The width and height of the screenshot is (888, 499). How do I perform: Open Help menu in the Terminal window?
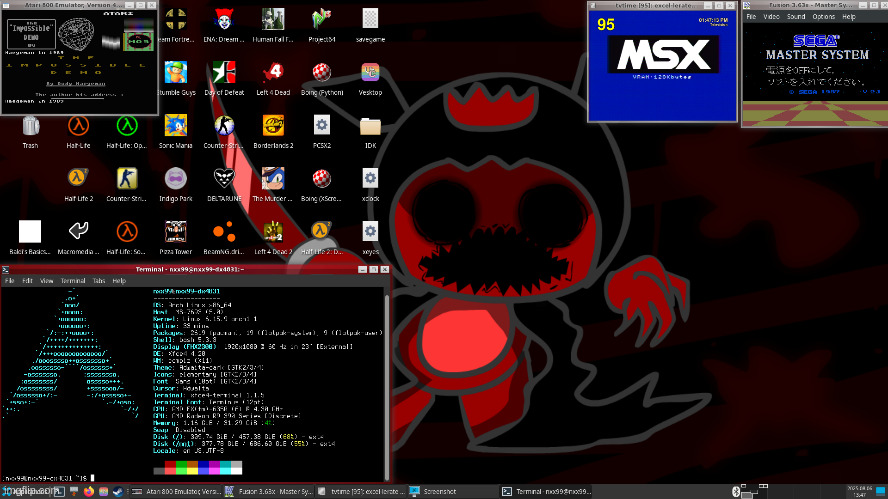pos(119,281)
